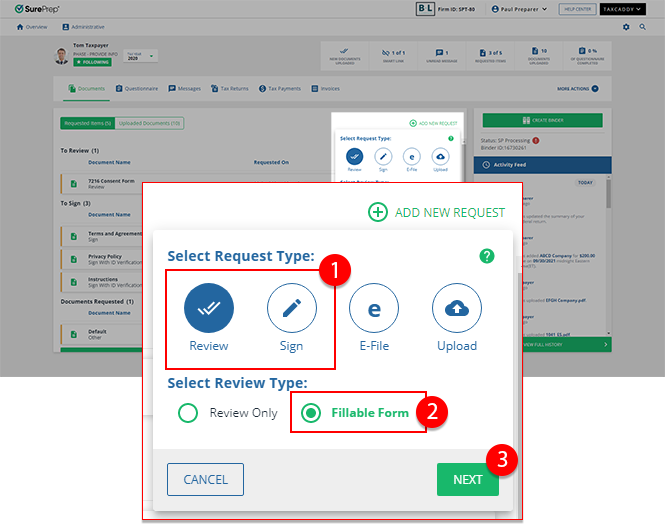Click the Terms and Agreement document name
Screen dimensions: 665x531
(115, 234)
